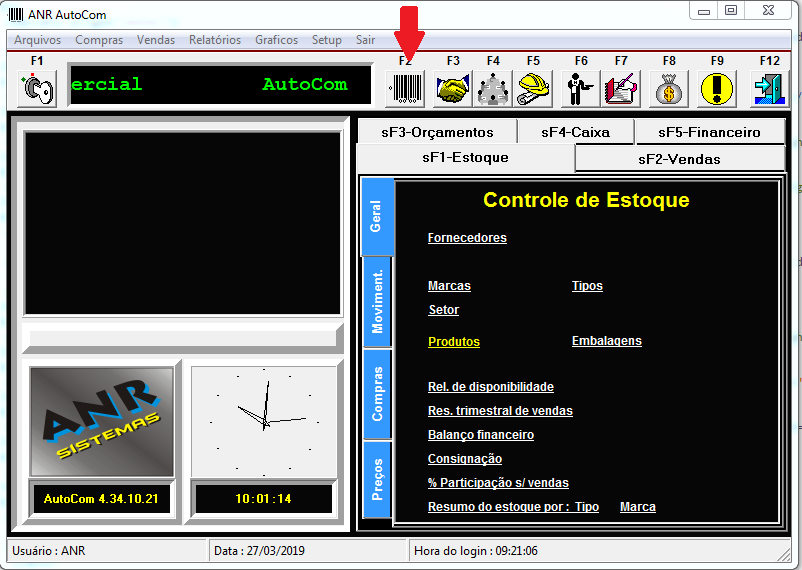Select the Moviment. vertical tab

(x=377, y=302)
